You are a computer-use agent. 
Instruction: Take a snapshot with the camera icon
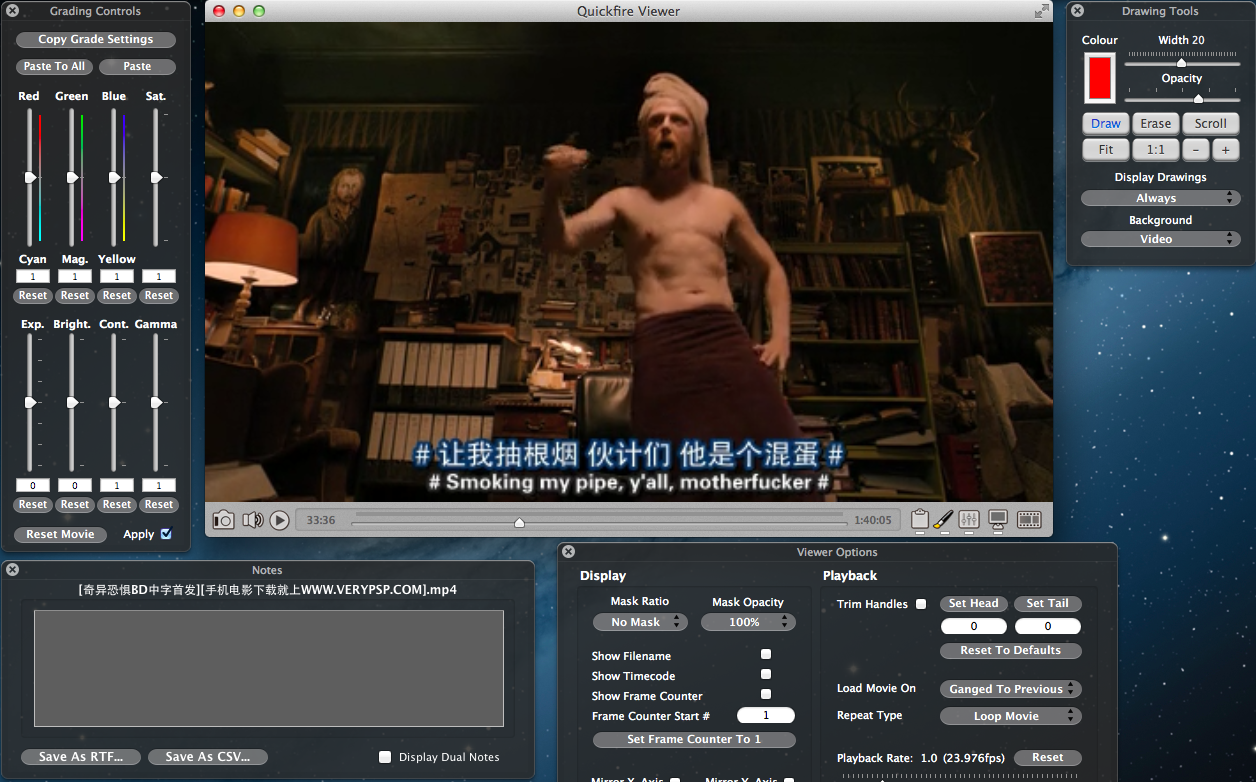[224, 520]
